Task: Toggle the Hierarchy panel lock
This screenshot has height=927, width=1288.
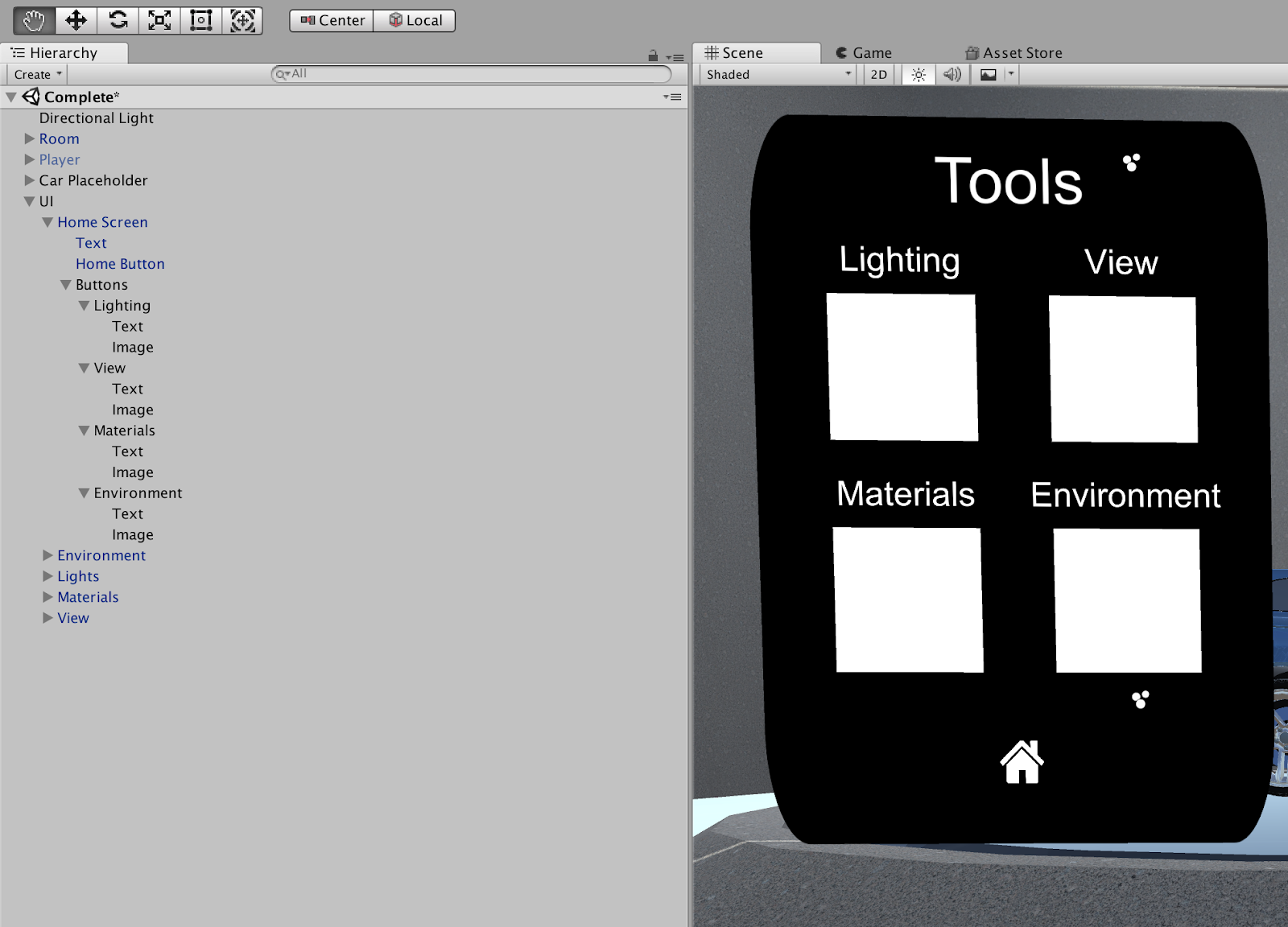Action: (x=653, y=56)
